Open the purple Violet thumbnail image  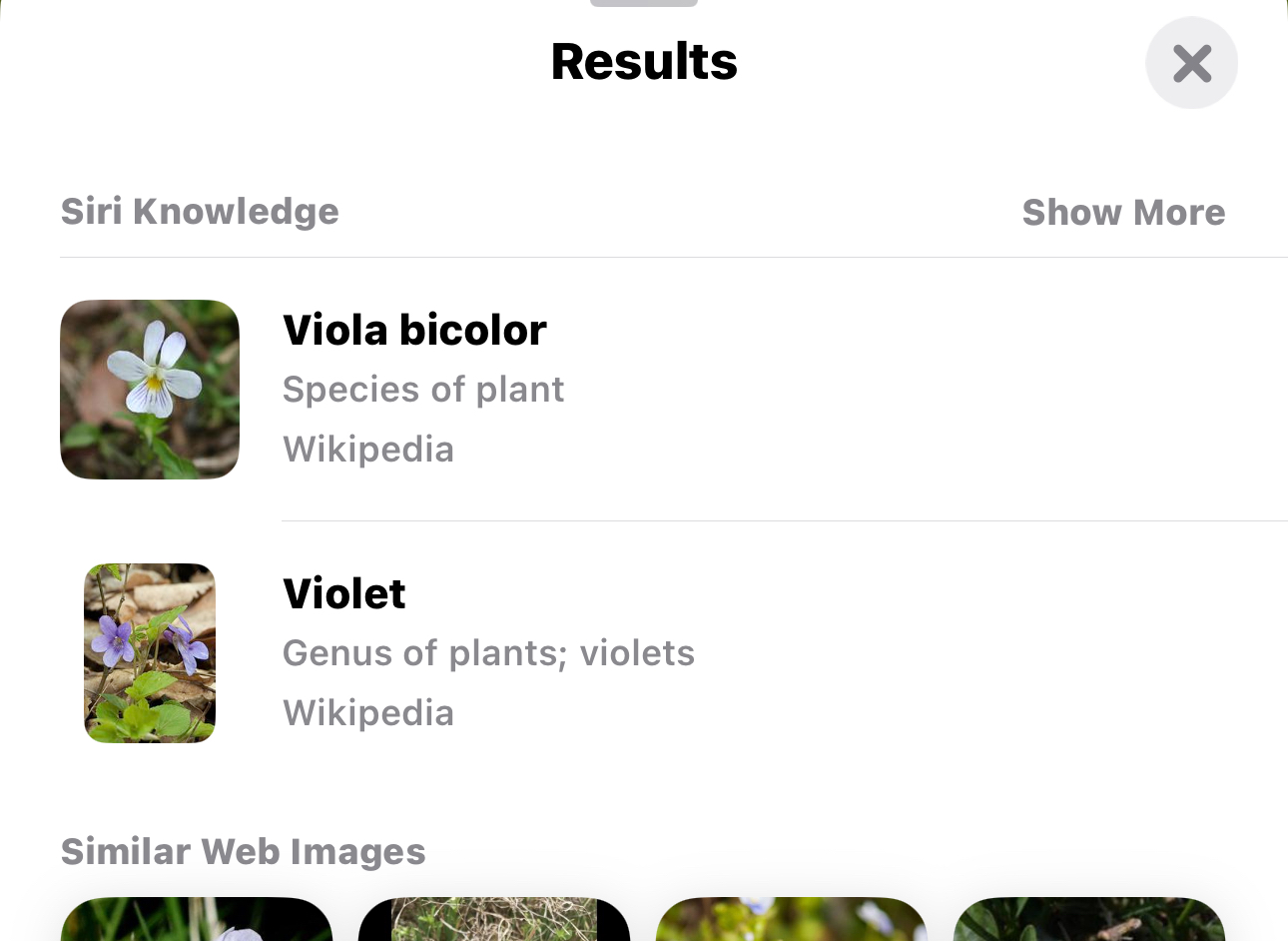pyautogui.click(x=150, y=653)
